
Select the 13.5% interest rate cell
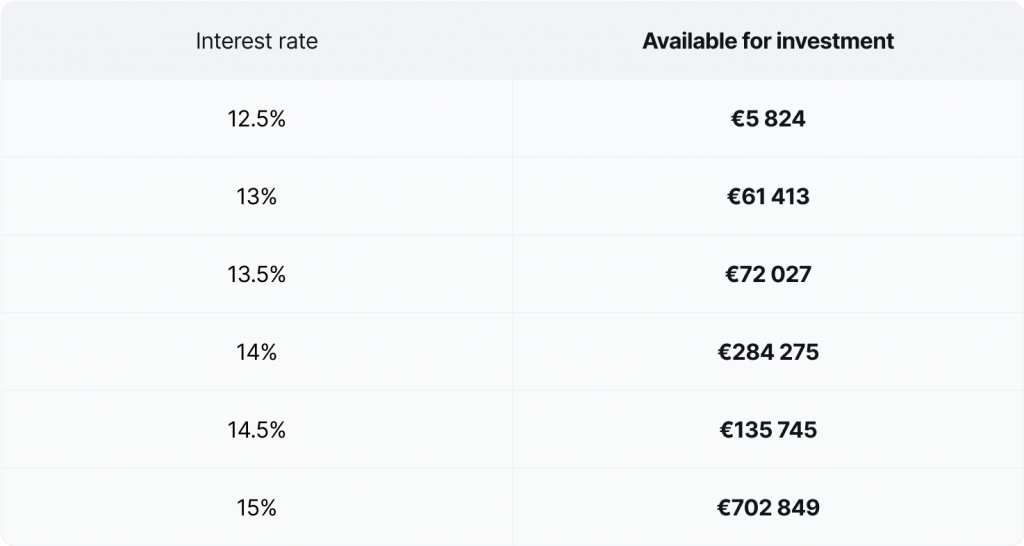(257, 274)
